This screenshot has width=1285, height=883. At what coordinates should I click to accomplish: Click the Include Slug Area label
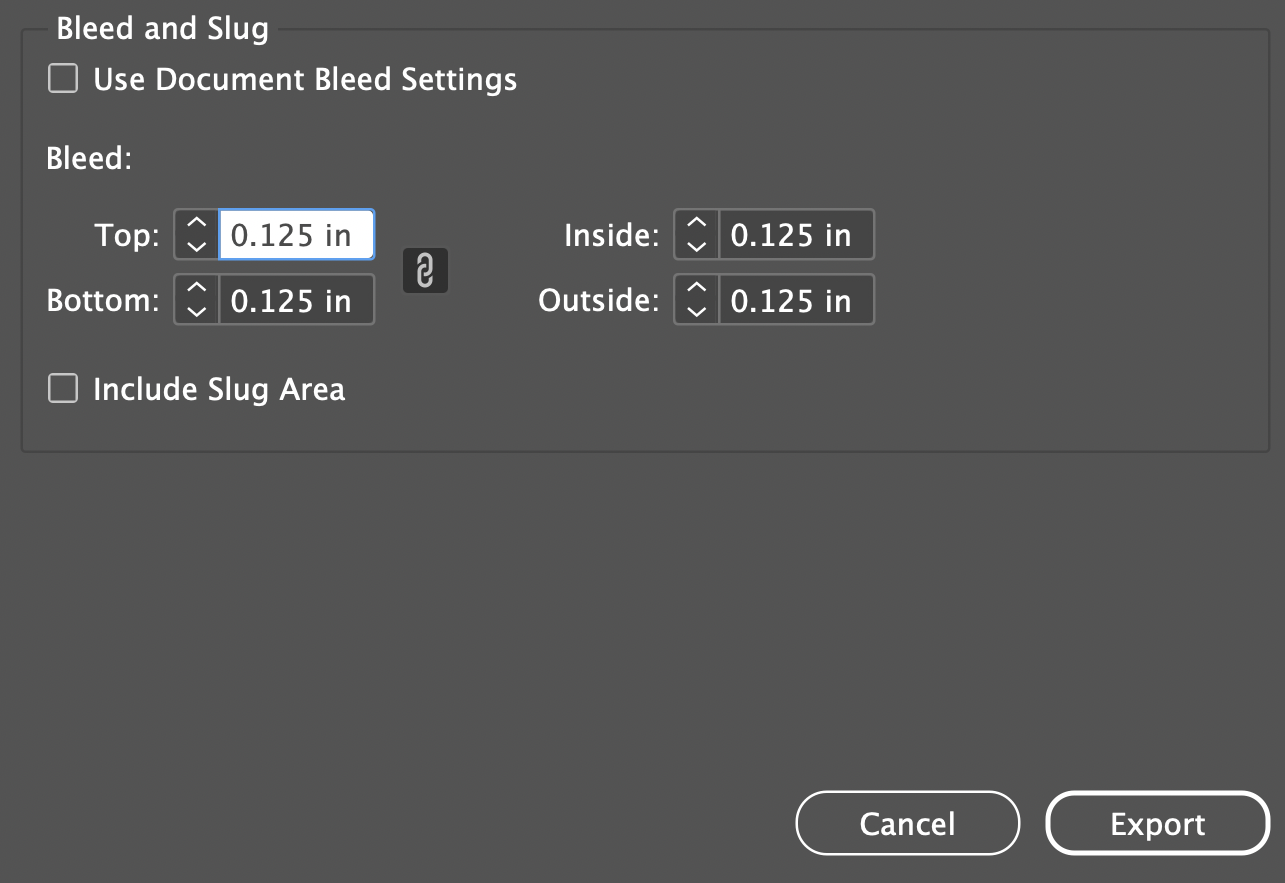point(219,389)
